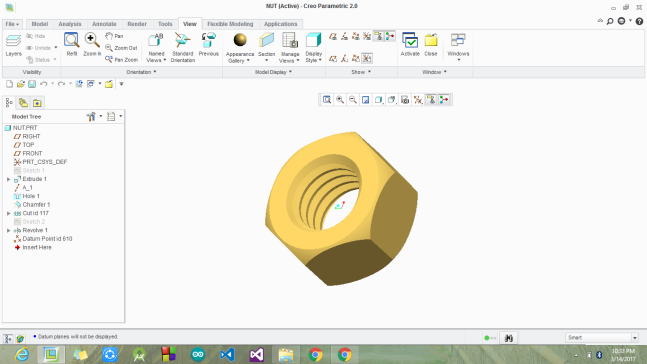Apply the Standard Orientation view
This screenshot has height=364, width=647.
pos(182,47)
